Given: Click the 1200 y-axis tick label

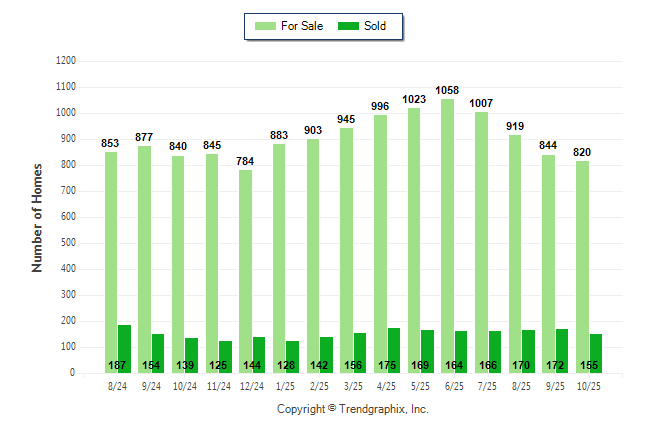Looking at the screenshot, I should pyautogui.click(x=66, y=61).
